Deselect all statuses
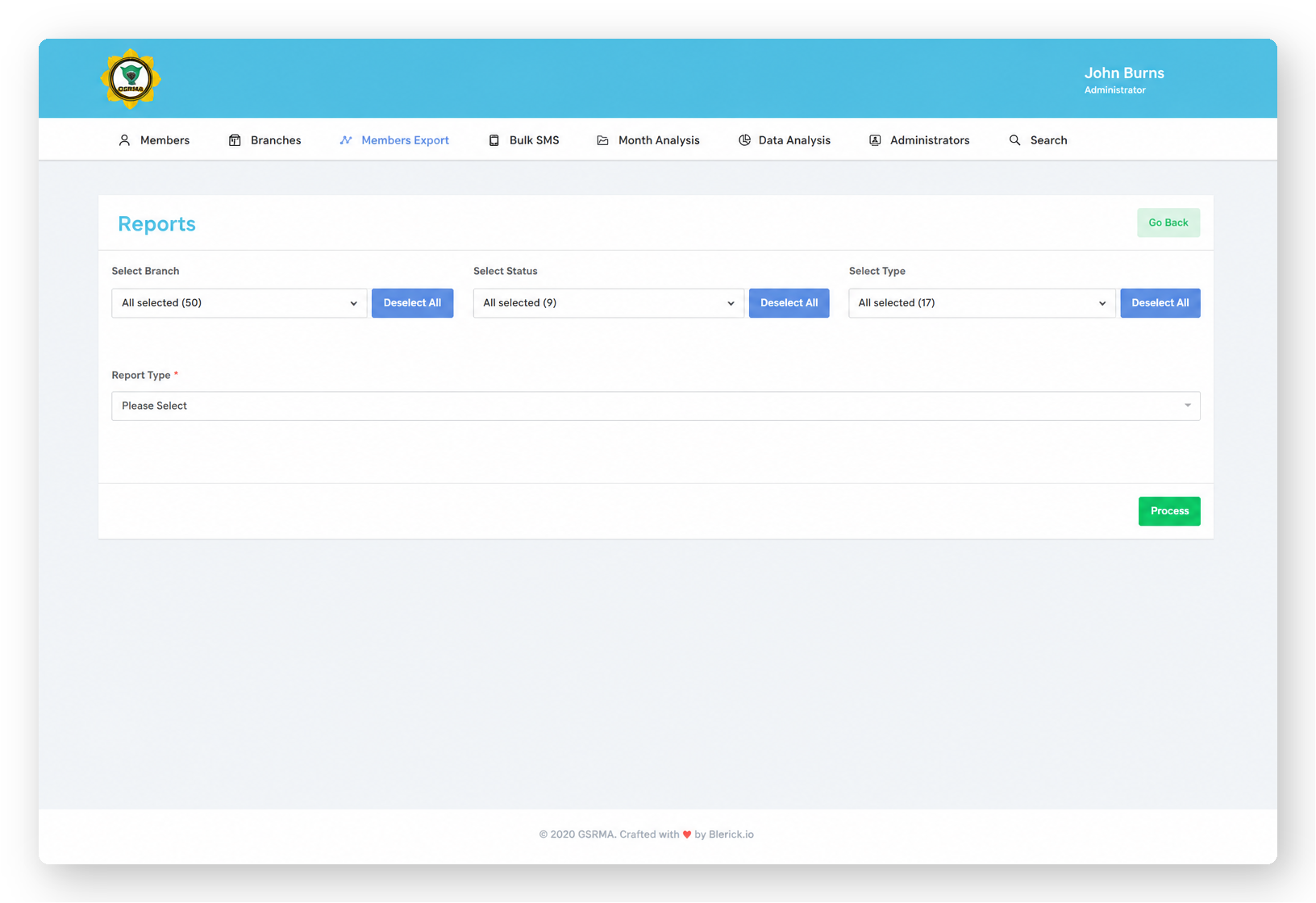The image size is (1316, 903). coord(789,303)
